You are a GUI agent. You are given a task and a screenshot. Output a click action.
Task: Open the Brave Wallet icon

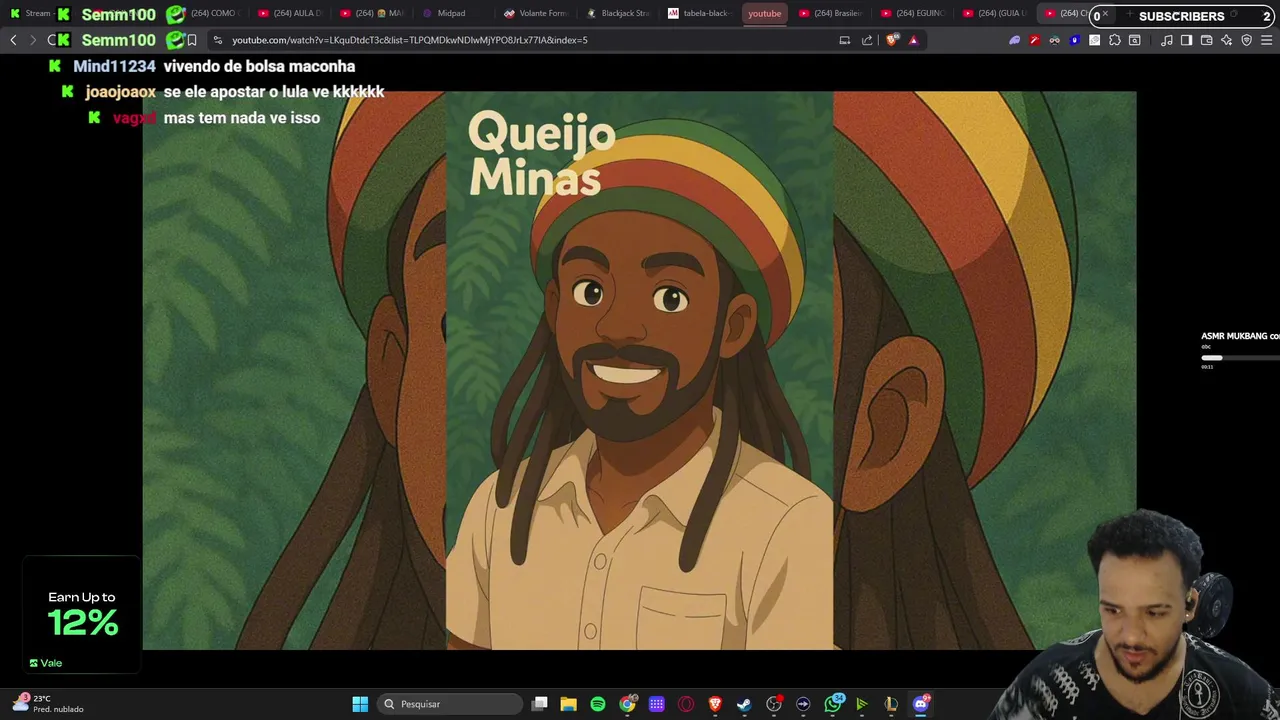pos(1206,40)
